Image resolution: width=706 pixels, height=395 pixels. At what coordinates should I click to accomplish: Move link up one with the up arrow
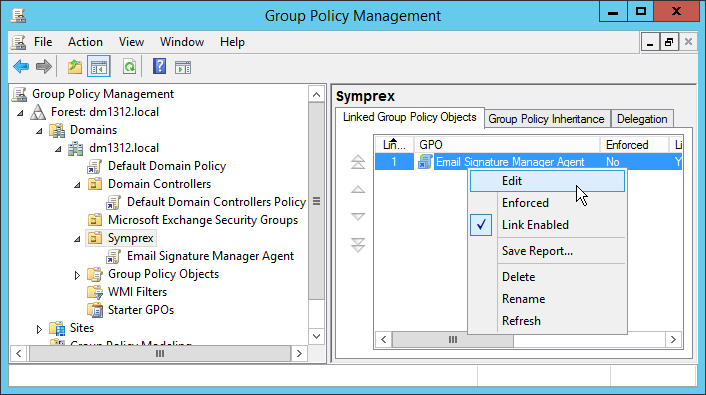(358, 190)
